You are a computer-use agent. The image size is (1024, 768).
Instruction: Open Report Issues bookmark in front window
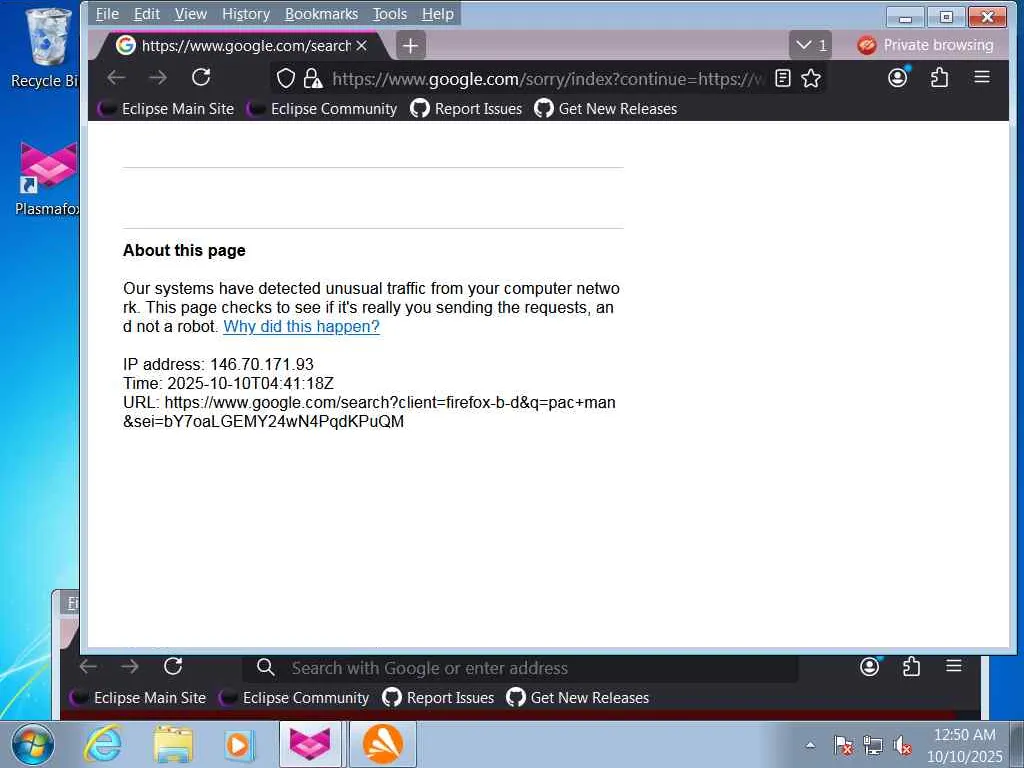click(x=466, y=109)
